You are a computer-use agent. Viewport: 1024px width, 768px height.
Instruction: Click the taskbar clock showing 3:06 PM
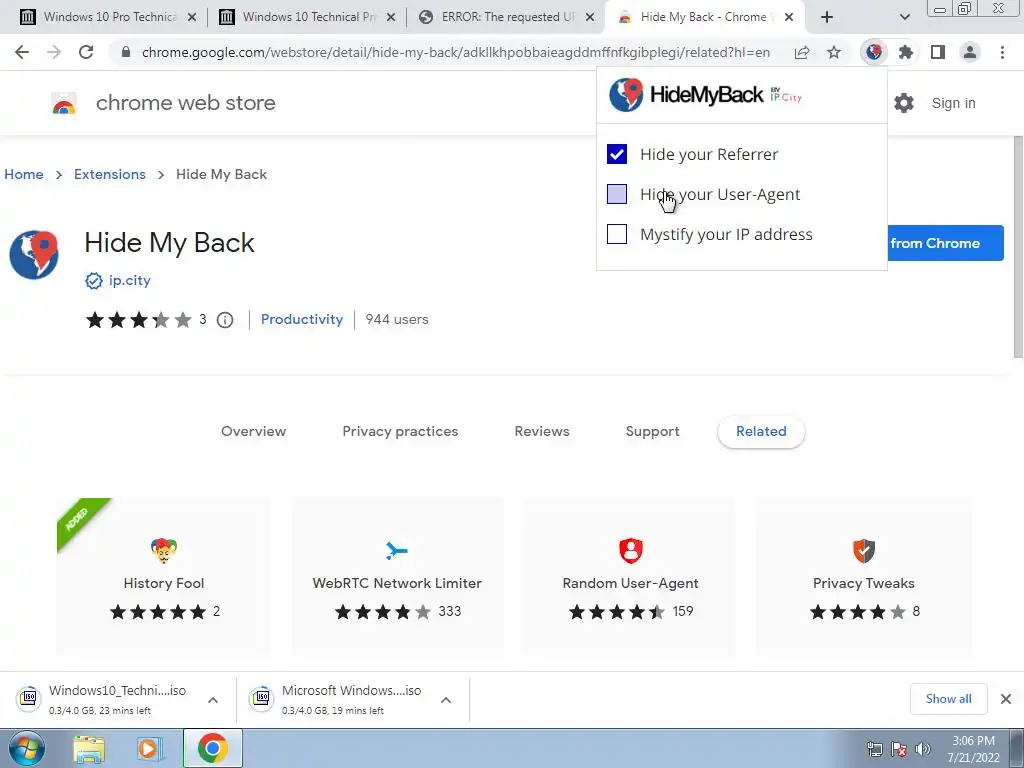973,749
